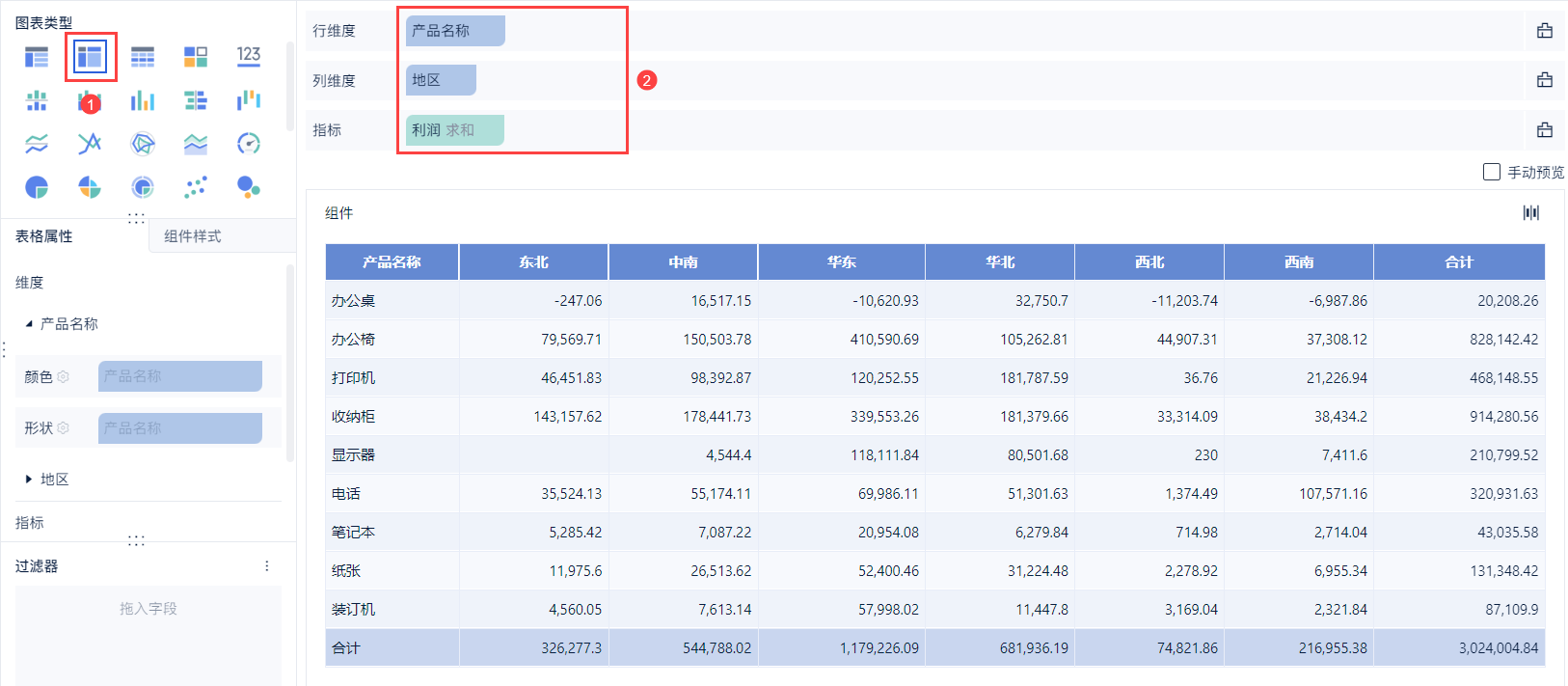
Task: Click the 形状 field box showing 产品名称
Action: 180,428
